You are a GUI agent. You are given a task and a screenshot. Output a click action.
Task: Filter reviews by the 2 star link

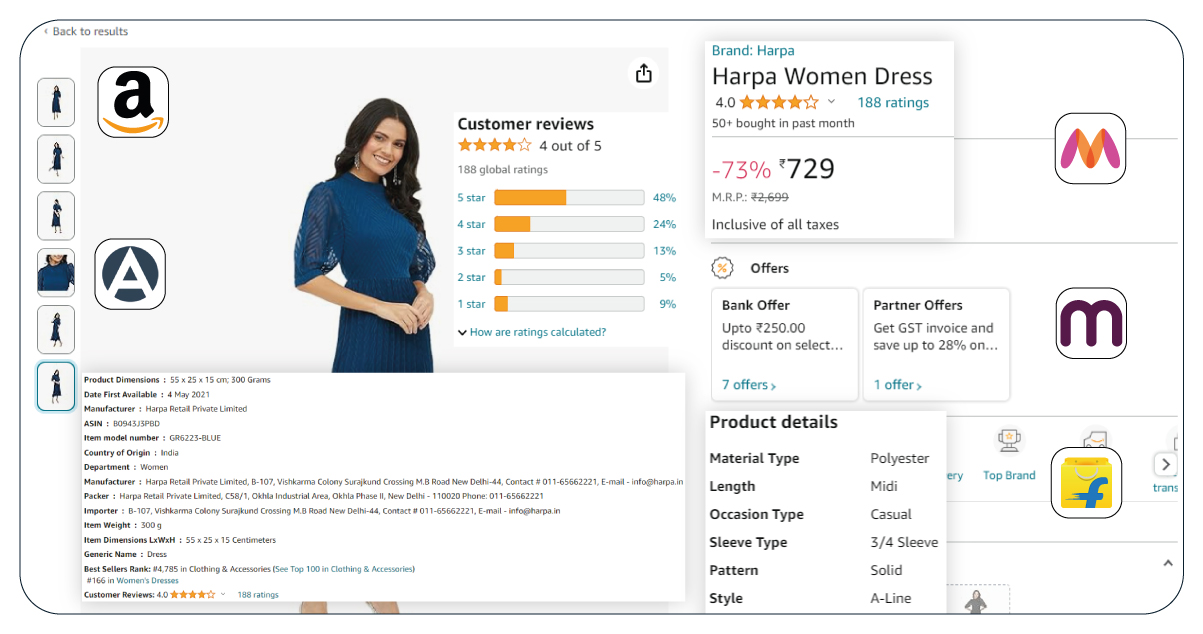click(x=471, y=277)
